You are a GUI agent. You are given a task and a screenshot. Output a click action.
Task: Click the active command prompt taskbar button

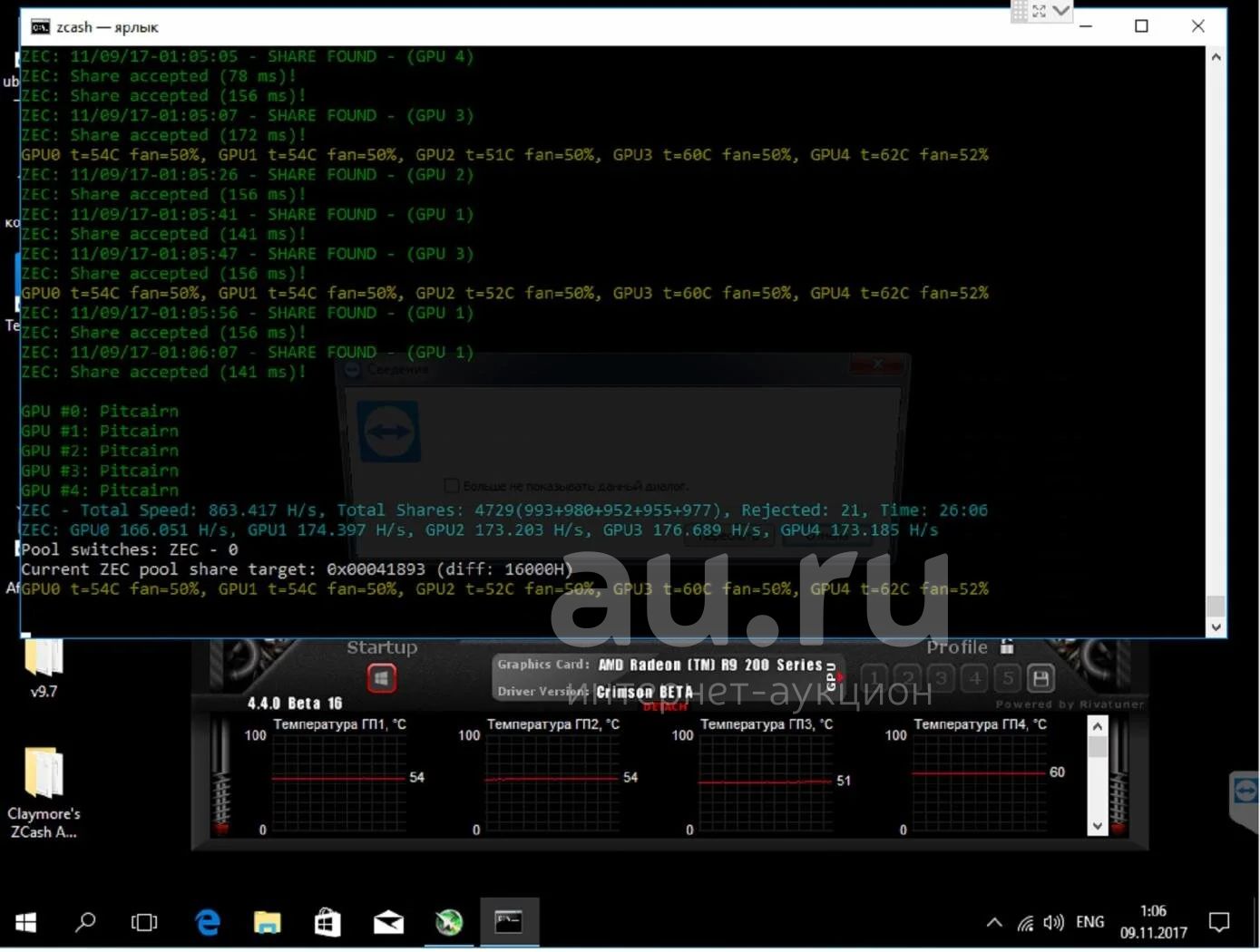click(x=509, y=922)
